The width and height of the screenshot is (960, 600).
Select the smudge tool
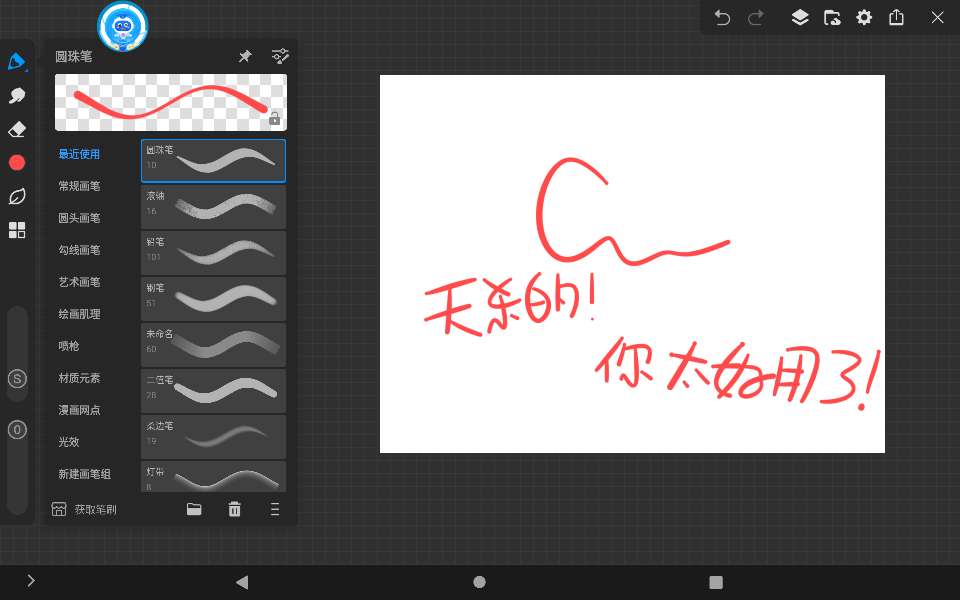pos(16,96)
